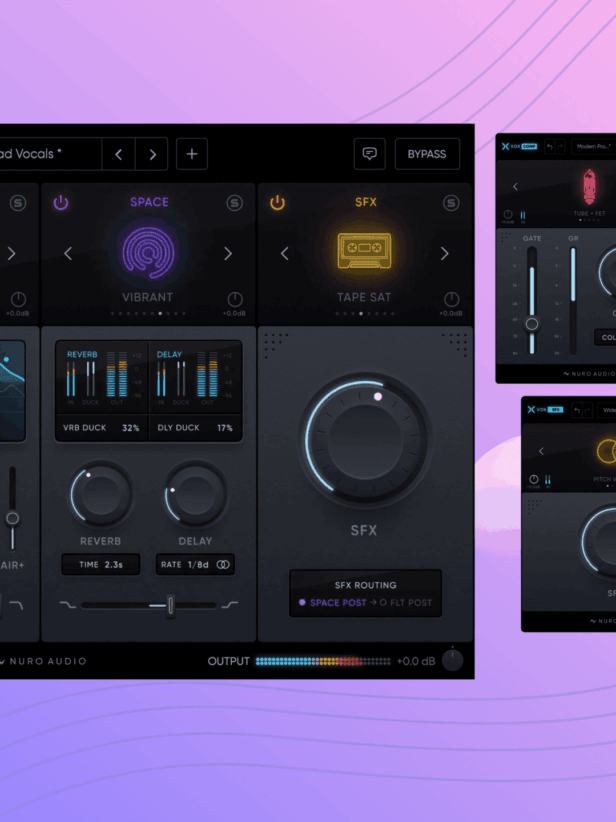The height and width of the screenshot is (822, 616).
Task: Toggle the delay ping-pong linked-circles icon
Action: pos(223,565)
